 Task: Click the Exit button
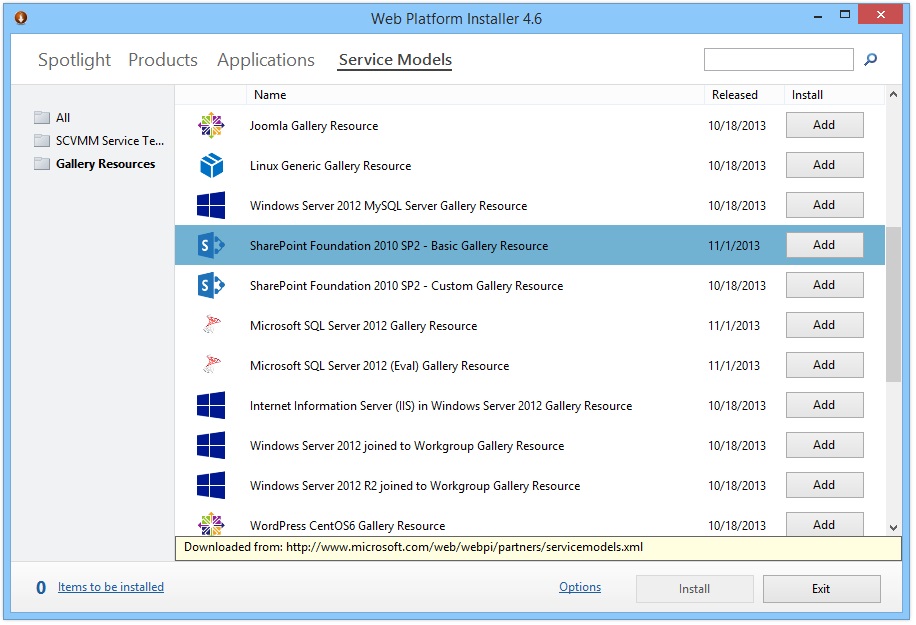click(x=821, y=588)
